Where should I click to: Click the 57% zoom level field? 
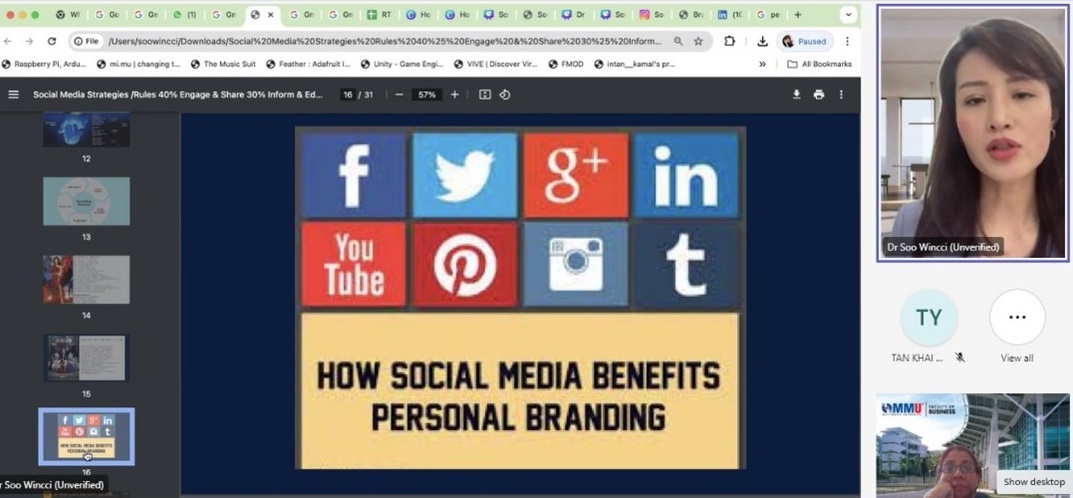(426, 94)
